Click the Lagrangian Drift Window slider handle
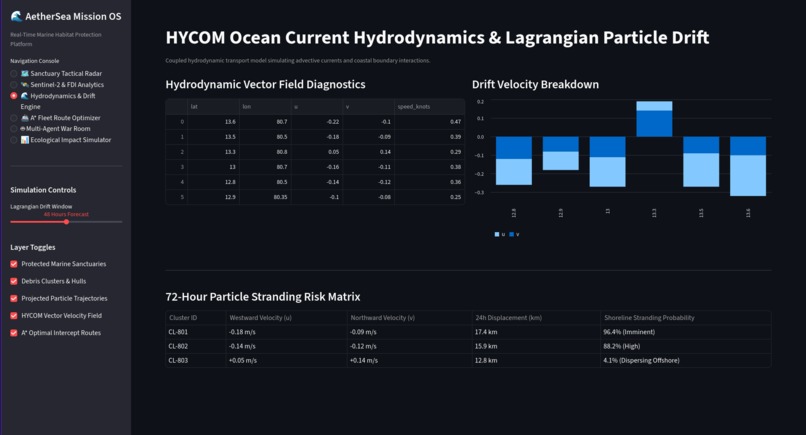The height and width of the screenshot is (435, 806). point(66,222)
